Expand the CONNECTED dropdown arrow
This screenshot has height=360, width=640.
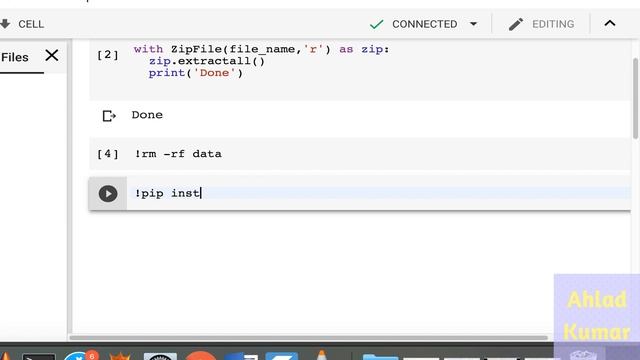click(x=473, y=24)
